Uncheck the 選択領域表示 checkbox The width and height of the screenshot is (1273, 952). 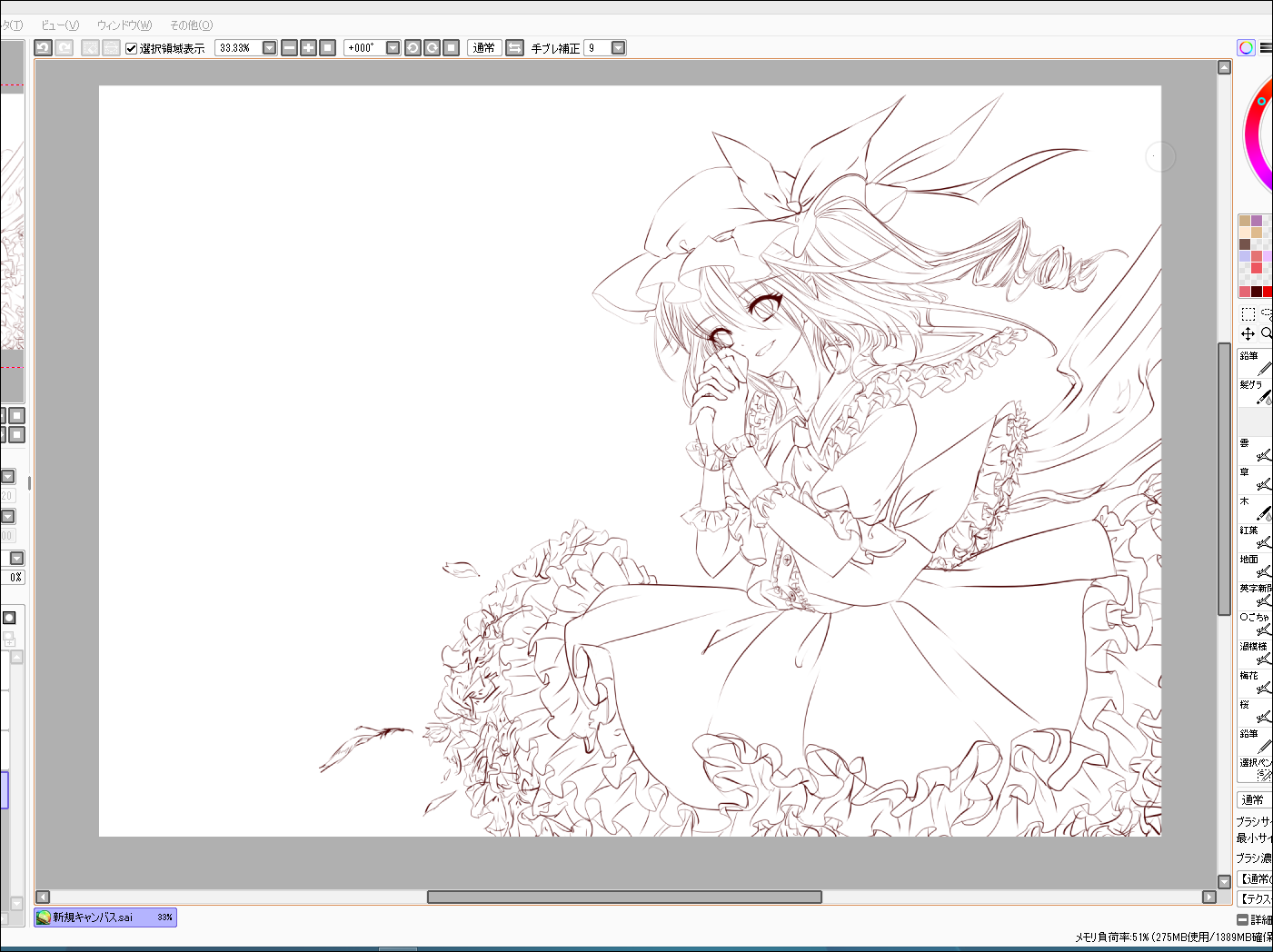(x=131, y=48)
